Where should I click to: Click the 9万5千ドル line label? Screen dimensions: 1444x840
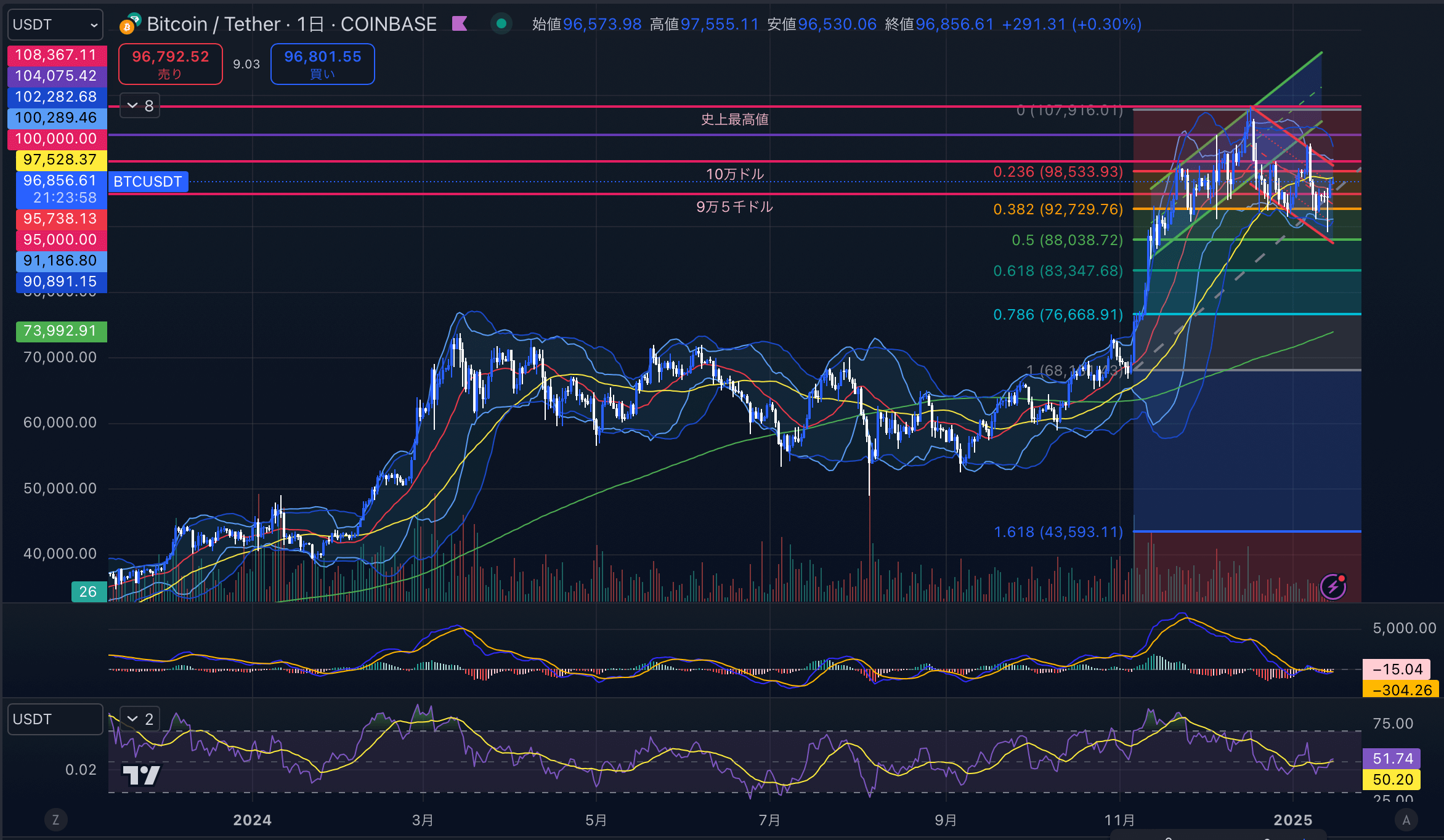[734, 207]
